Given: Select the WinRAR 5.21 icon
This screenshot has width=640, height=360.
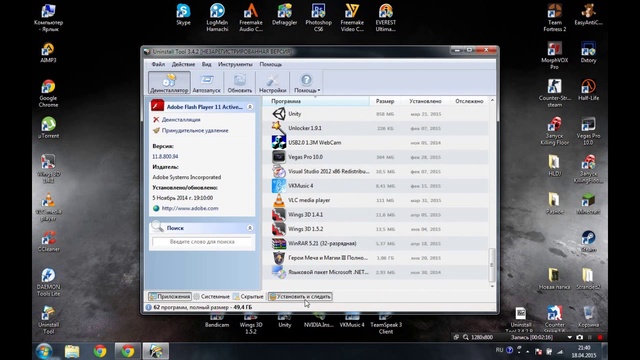Looking at the screenshot, I should (279, 244).
